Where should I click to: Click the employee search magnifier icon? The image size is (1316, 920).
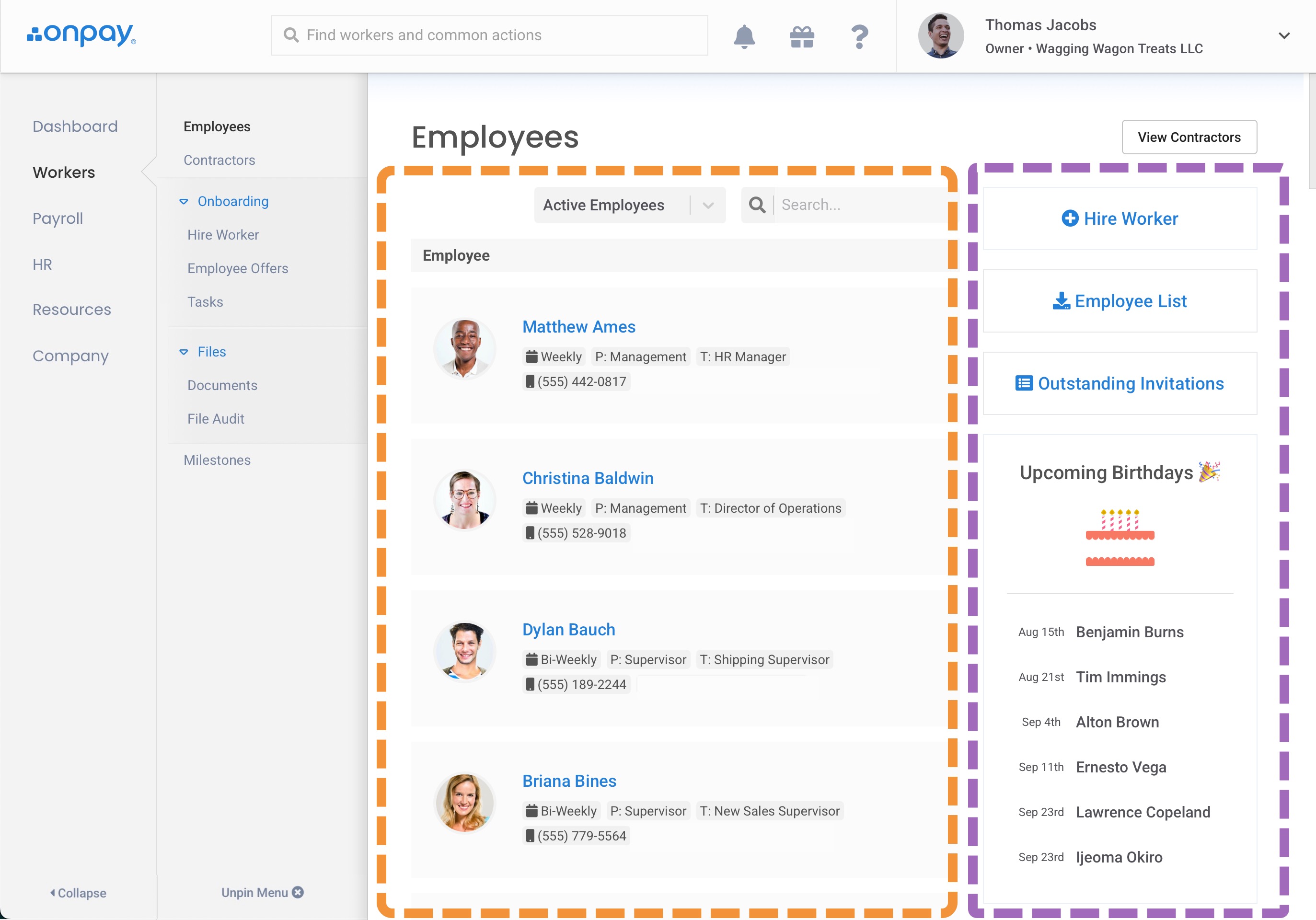click(757, 205)
